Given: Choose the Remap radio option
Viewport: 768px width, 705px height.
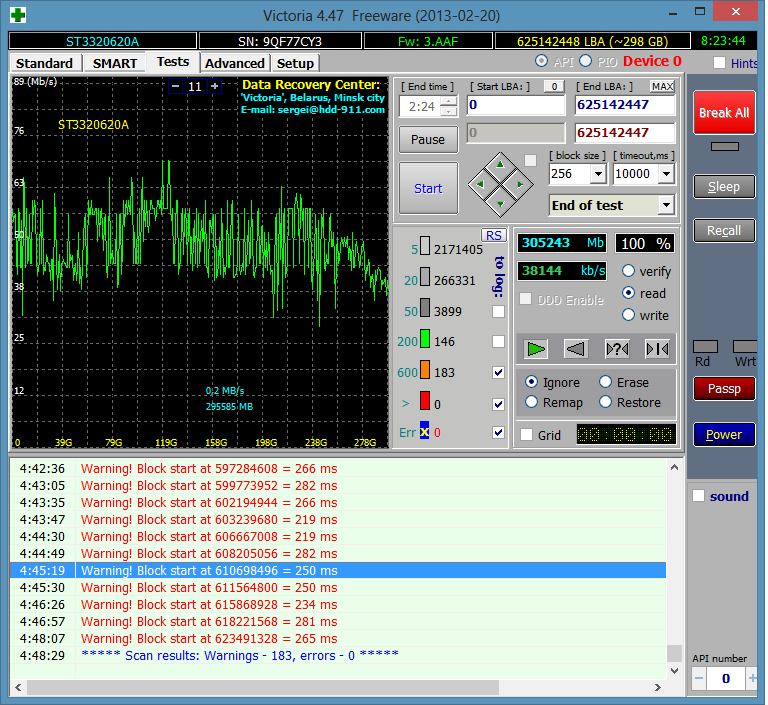Looking at the screenshot, I should click(x=533, y=402).
